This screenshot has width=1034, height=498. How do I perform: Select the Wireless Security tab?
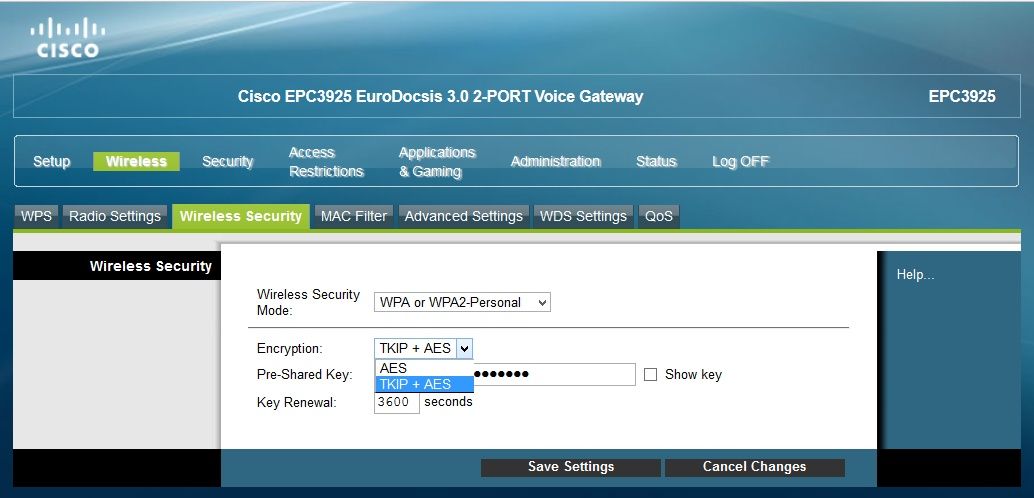[241, 216]
